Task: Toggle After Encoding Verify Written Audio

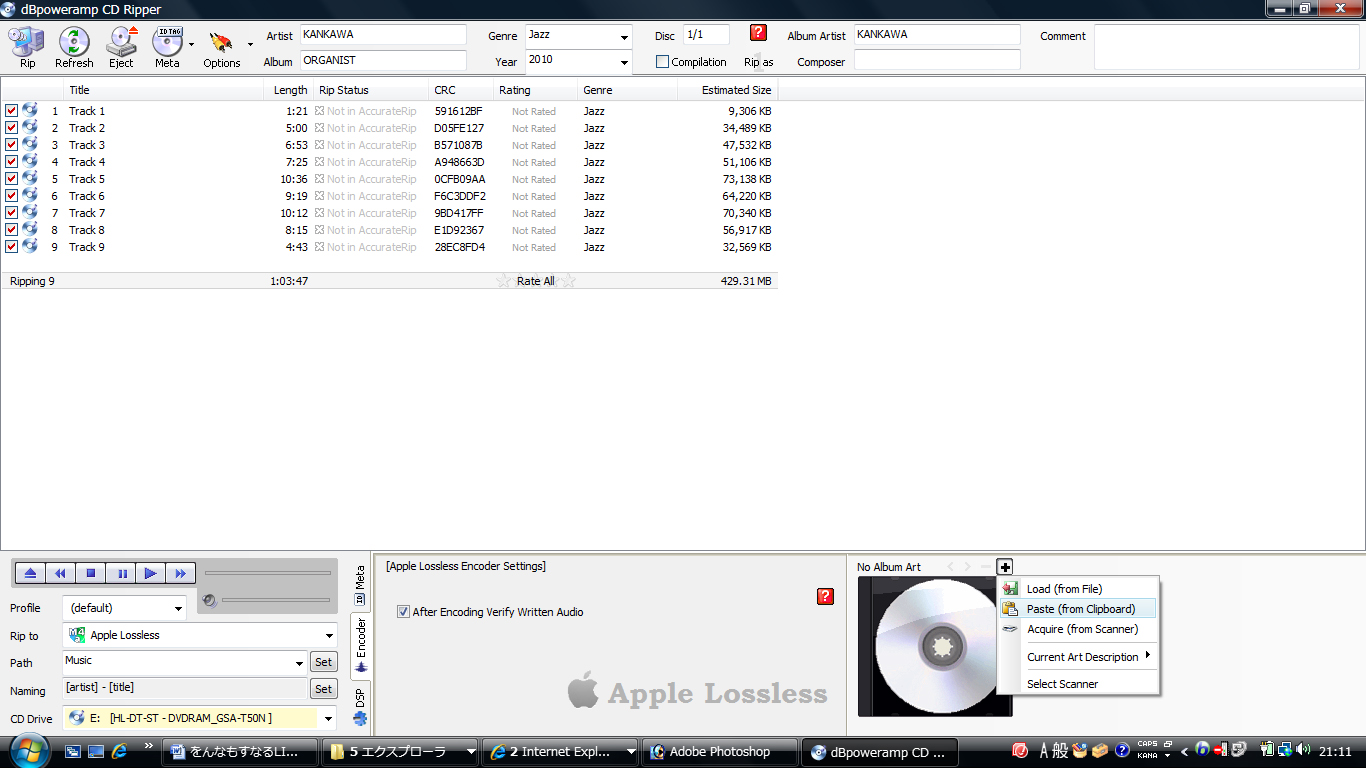Action: coord(404,612)
